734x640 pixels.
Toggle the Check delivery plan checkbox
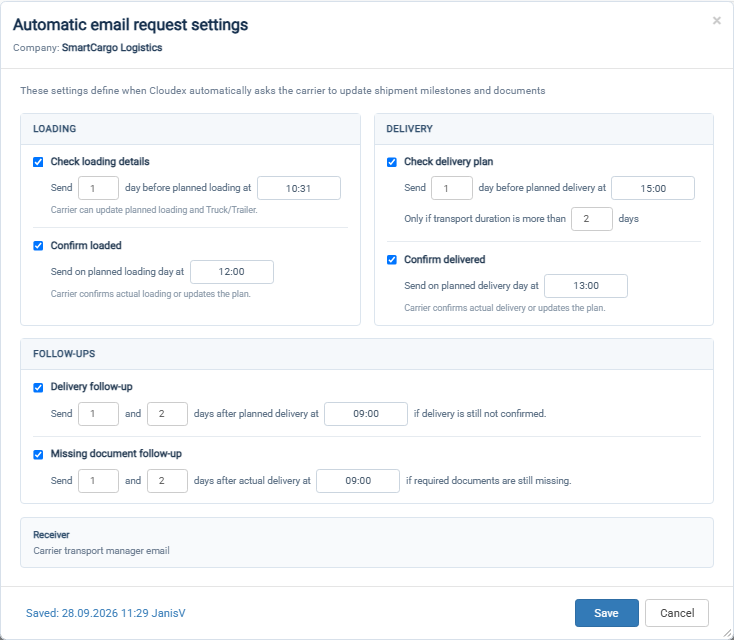[x=392, y=162]
